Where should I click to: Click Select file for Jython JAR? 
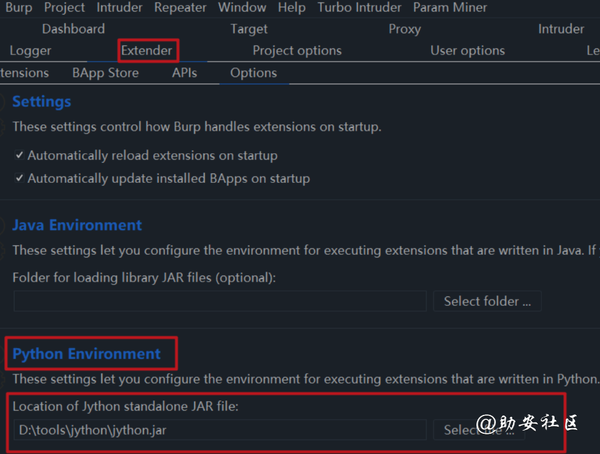(487, 430)
